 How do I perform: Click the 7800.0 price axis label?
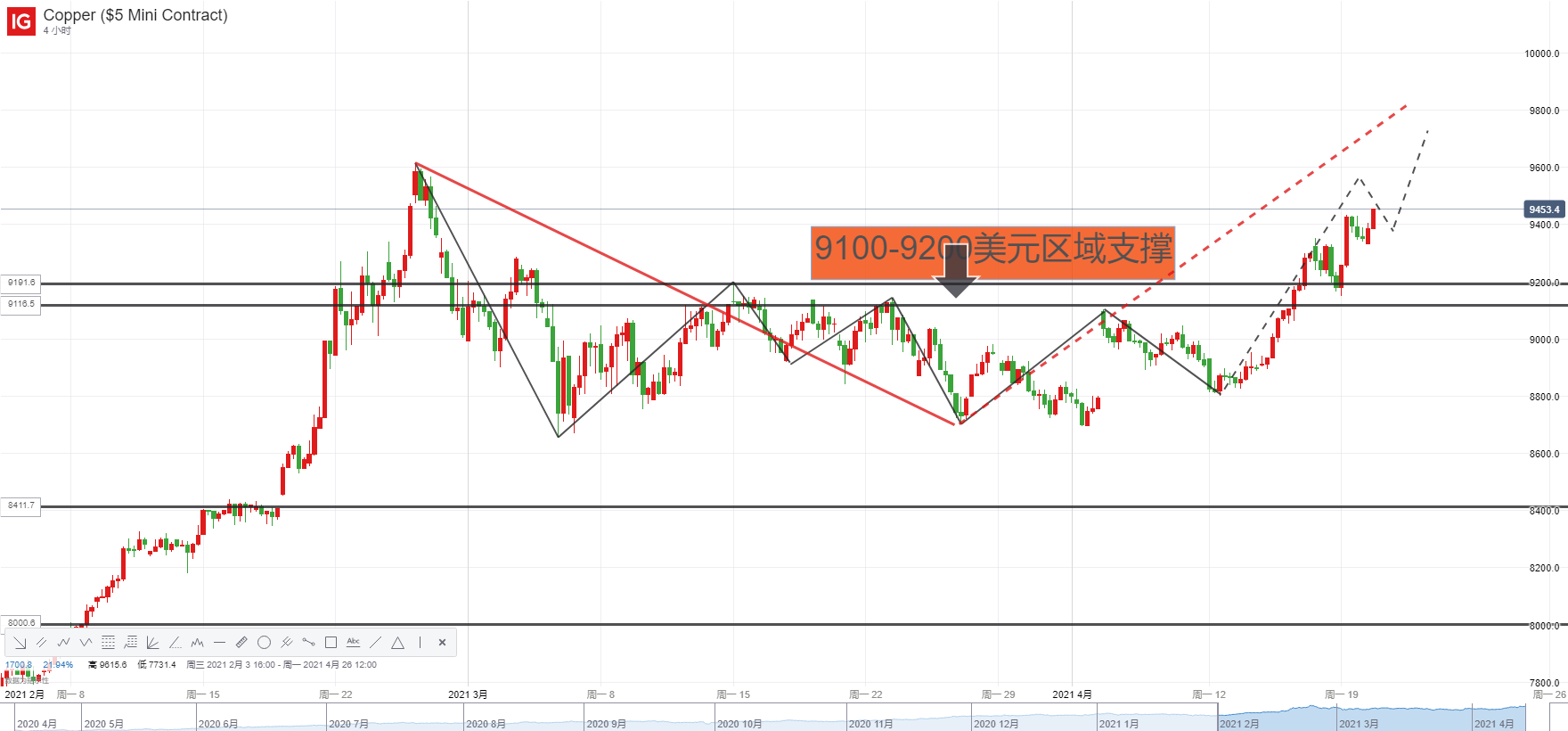tap(1544, 683)
